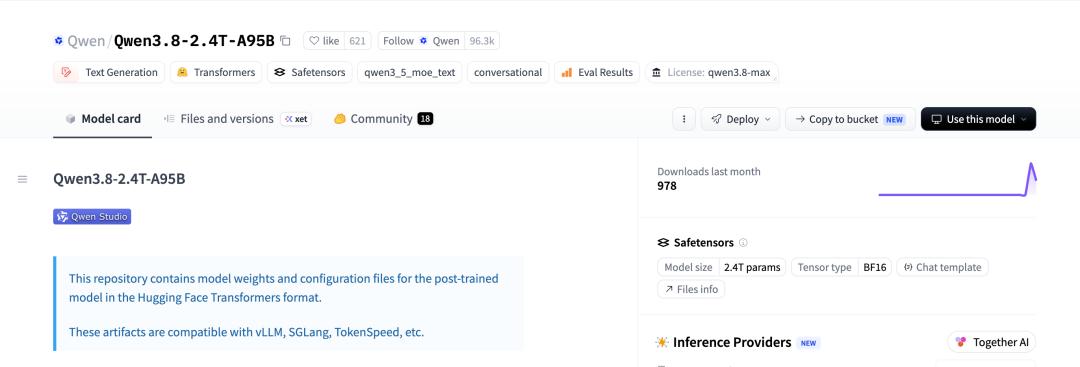Image resolution: width=1080 pixels, height=367 pixels.
Task: Click the Qwen organization logo beside the title
Action: pos(59,41)
